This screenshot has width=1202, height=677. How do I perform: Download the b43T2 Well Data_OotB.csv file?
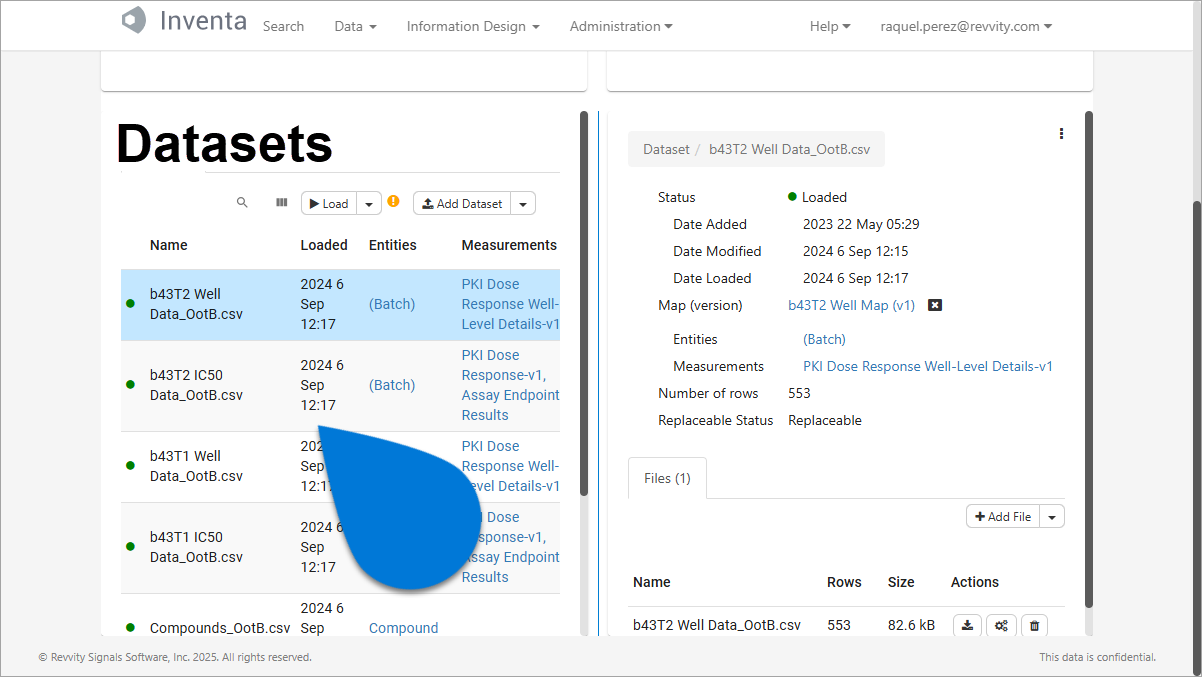point(967,625)
